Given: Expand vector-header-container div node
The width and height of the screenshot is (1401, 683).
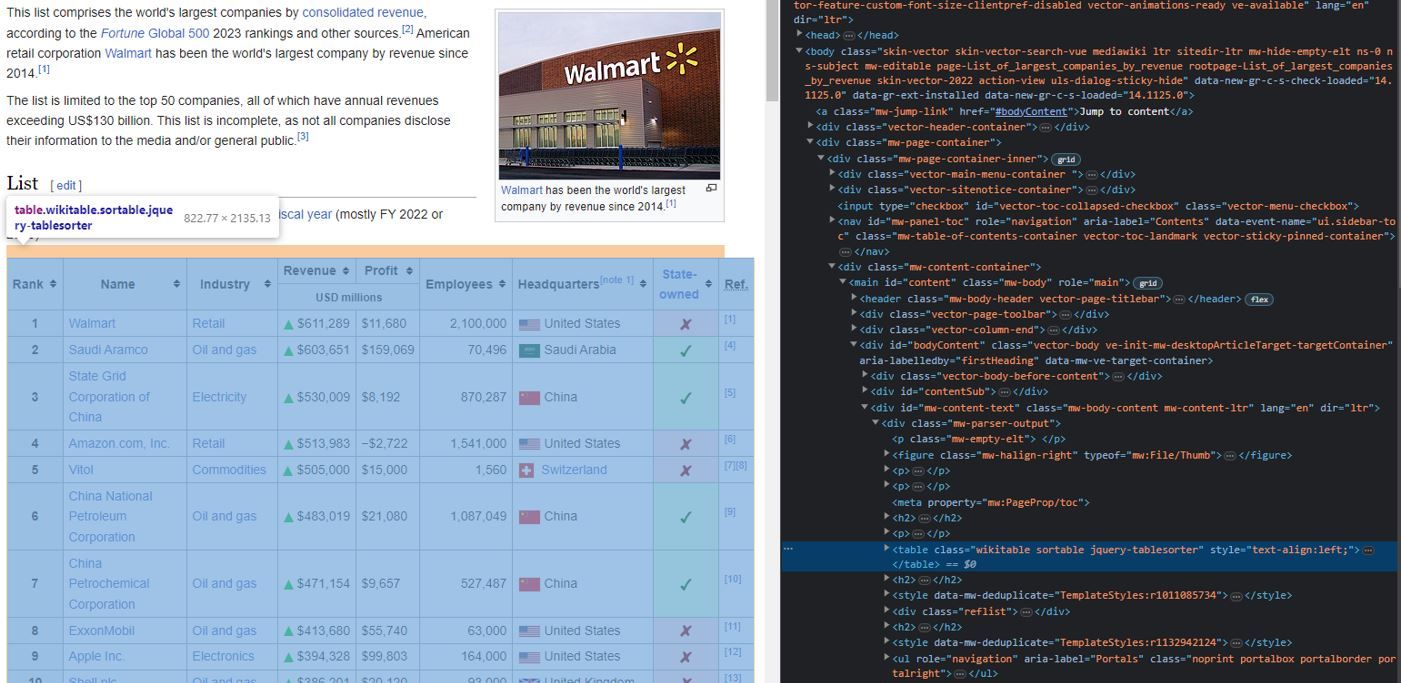Looking at the screenshot, I should (x=811, y=127).
